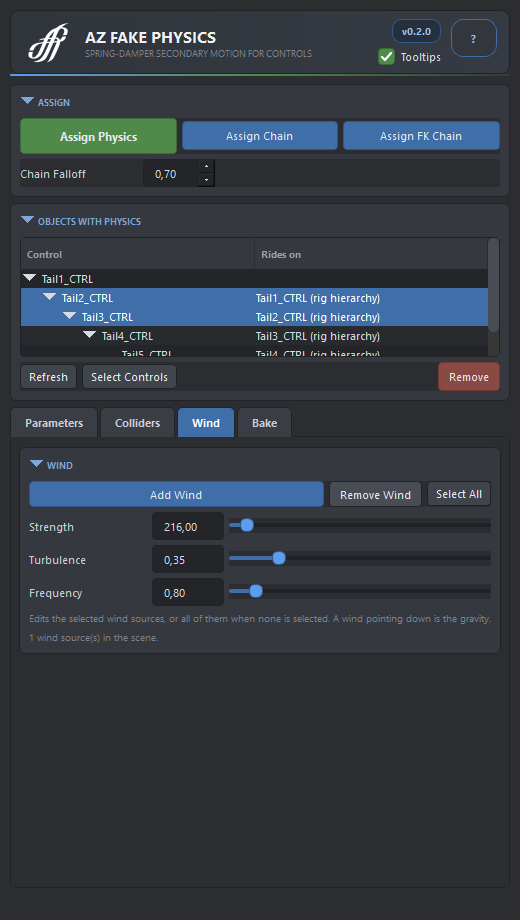Click the Refresh button

[48, 377]
